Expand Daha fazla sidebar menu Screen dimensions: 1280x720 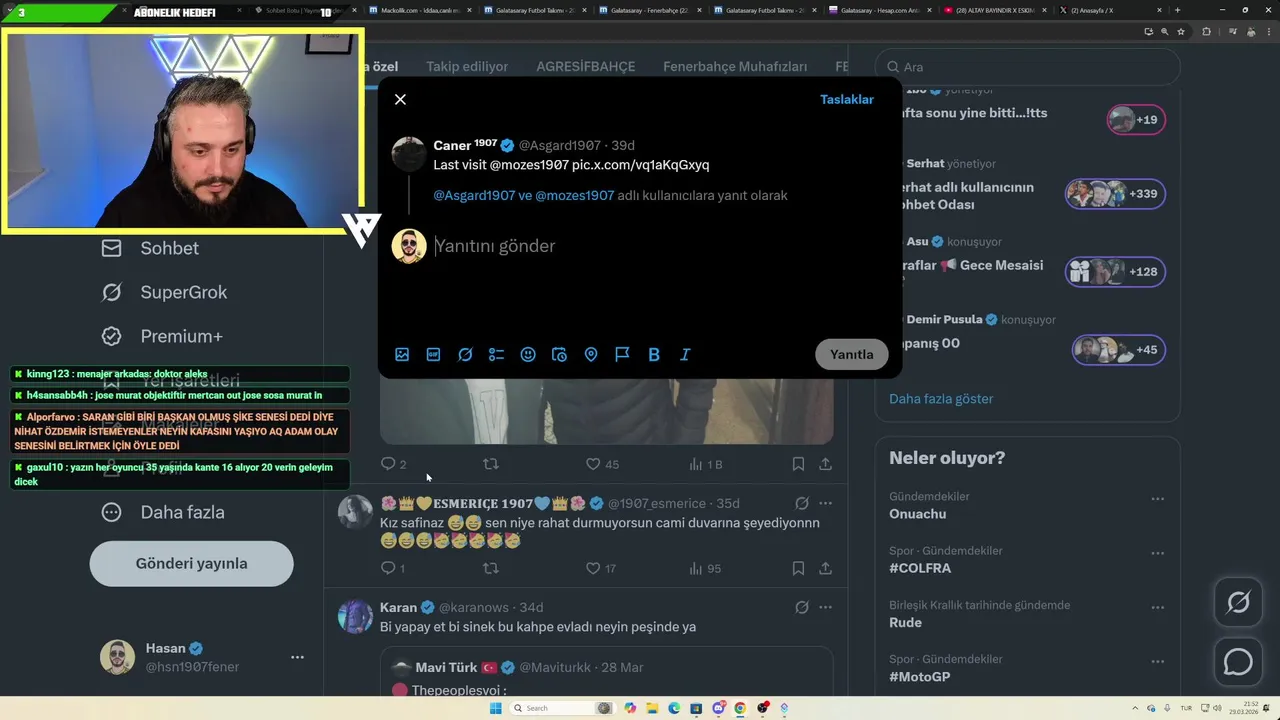tap(162, 512)
